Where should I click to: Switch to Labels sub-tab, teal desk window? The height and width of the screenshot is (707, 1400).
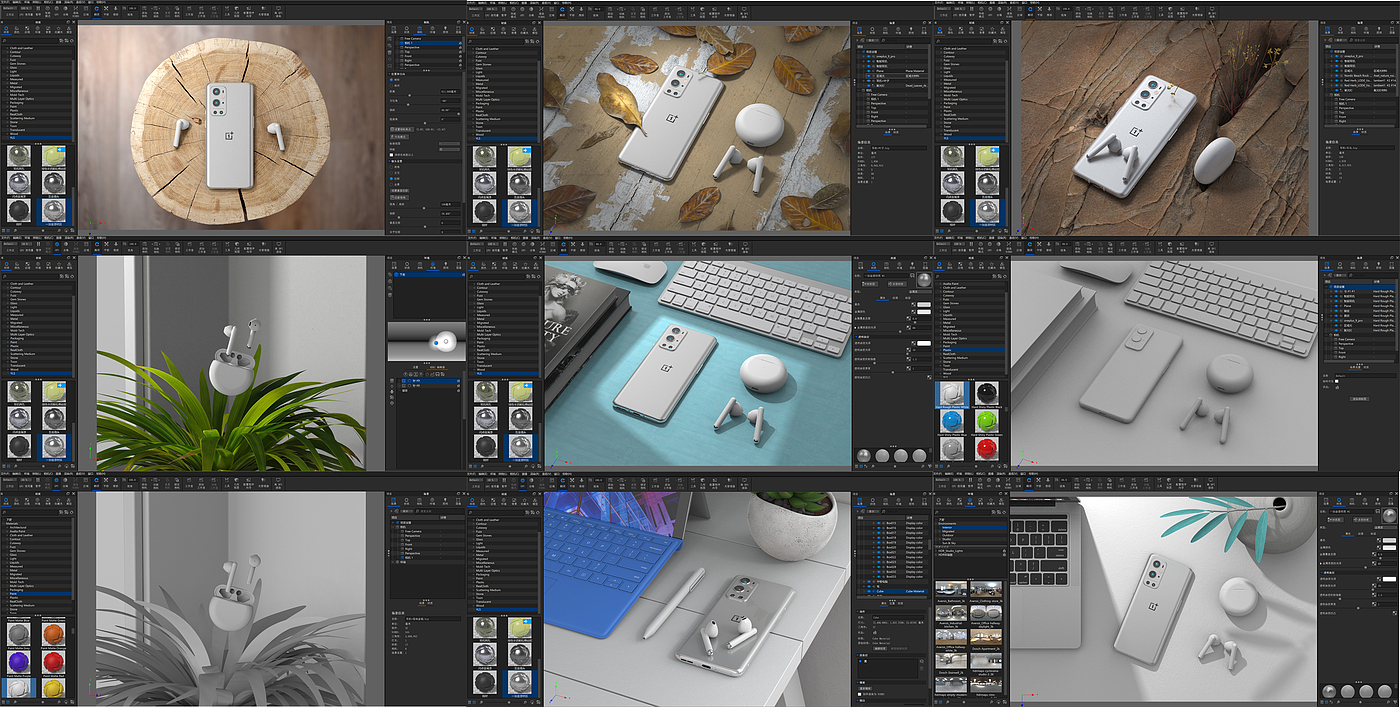click(907, 298)
